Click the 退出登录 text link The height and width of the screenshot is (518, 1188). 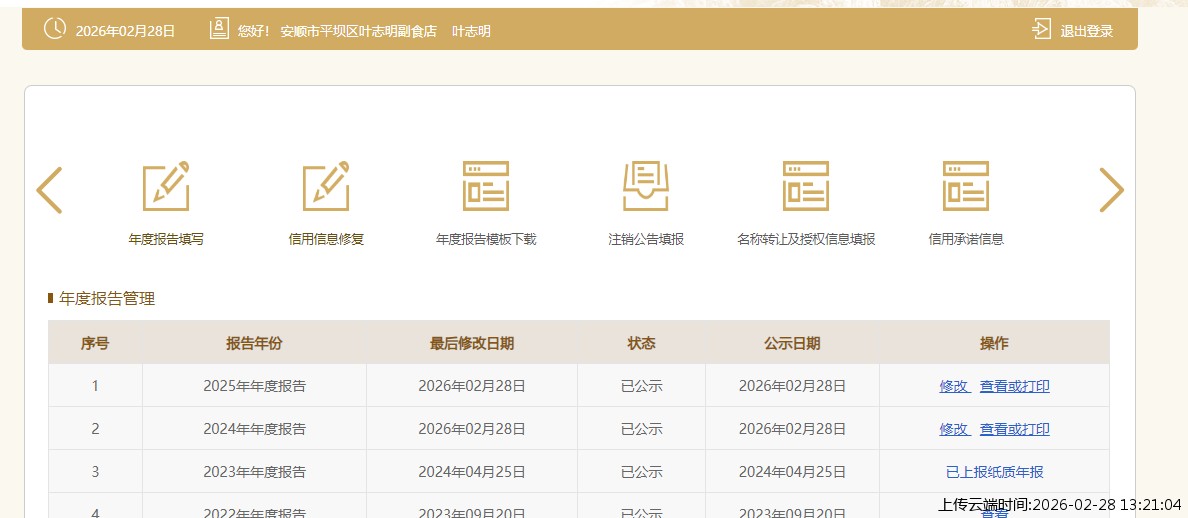(1086, 31)
